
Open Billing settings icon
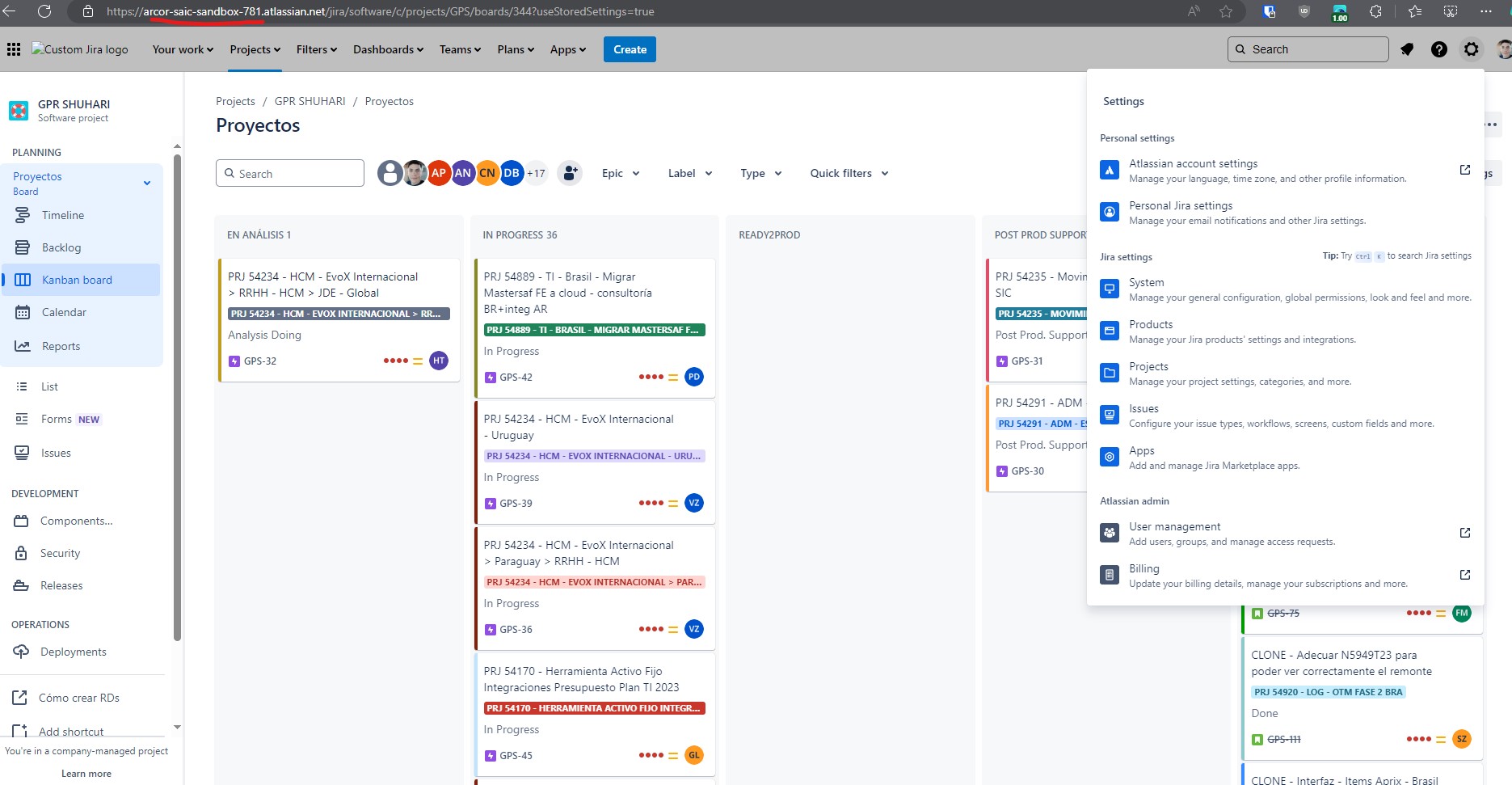click(1109, 574)
